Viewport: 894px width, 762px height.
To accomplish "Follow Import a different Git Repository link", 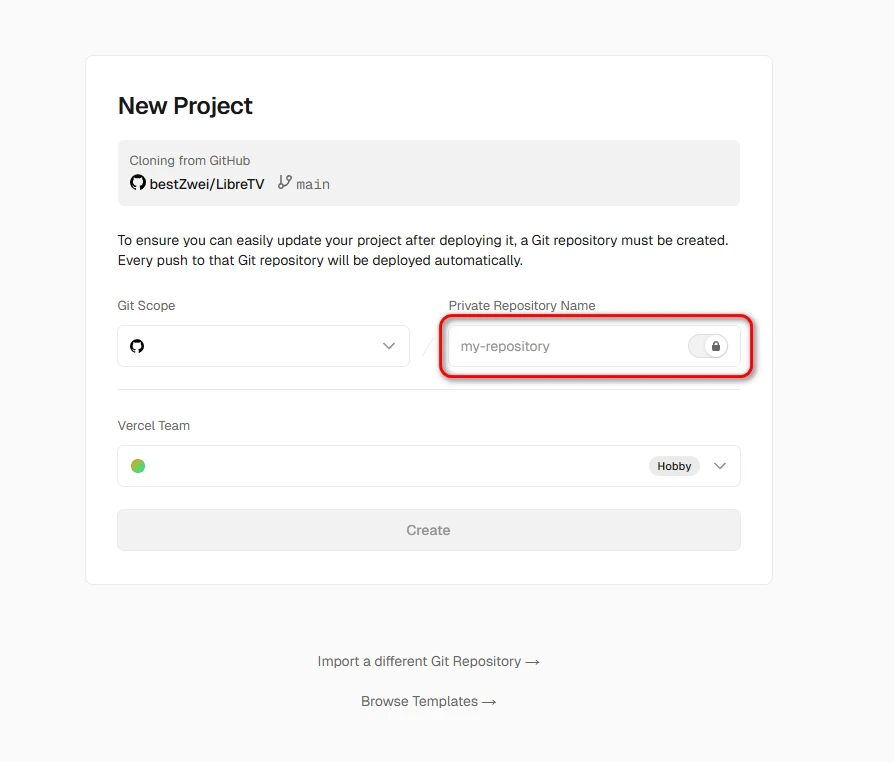I will pyautogui.click(x=428, y=661).
